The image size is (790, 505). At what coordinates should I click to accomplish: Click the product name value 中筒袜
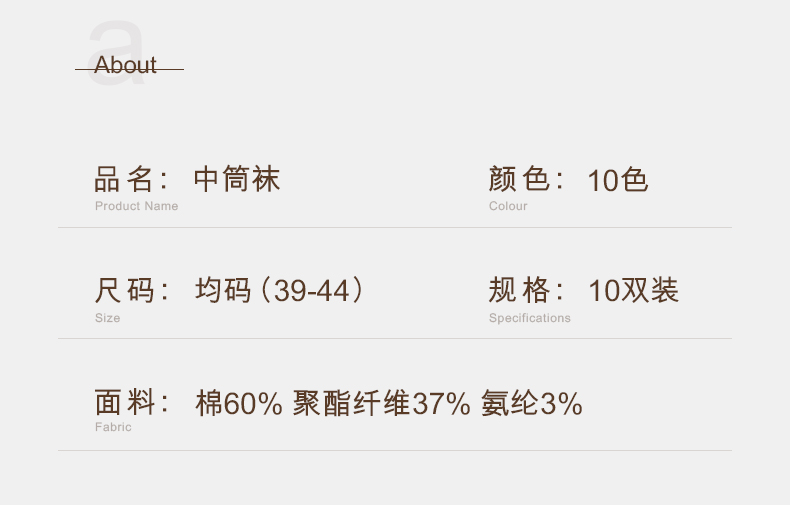(x=237, y=179)
